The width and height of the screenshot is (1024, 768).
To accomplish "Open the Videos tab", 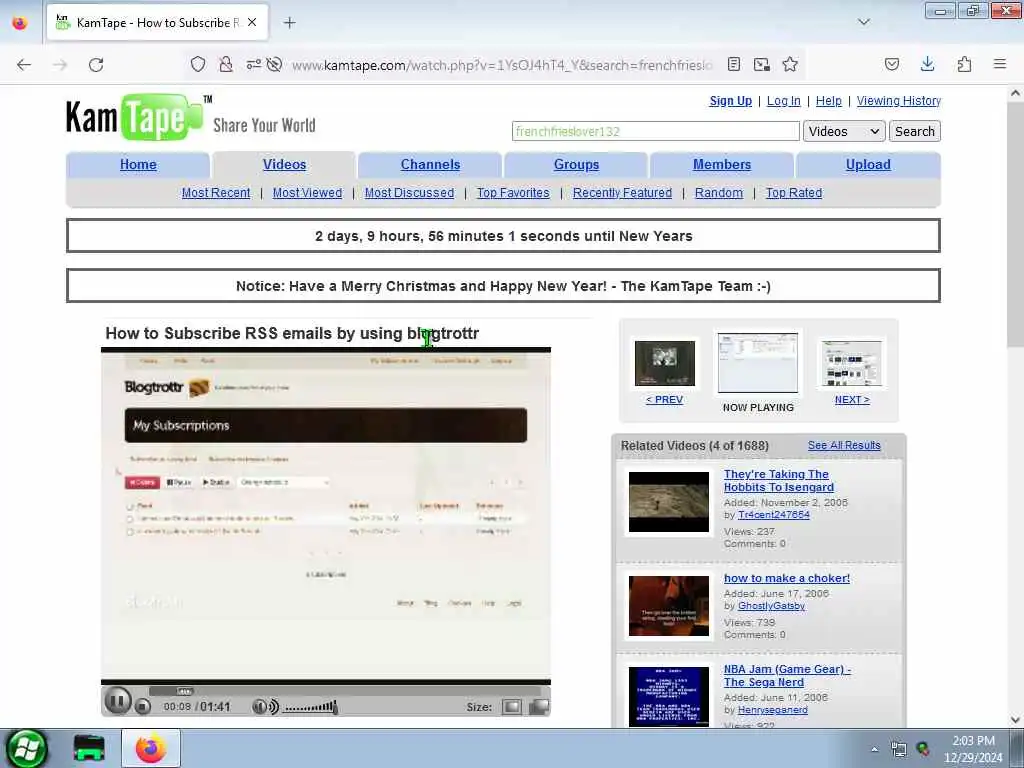I will pos(284,165).
